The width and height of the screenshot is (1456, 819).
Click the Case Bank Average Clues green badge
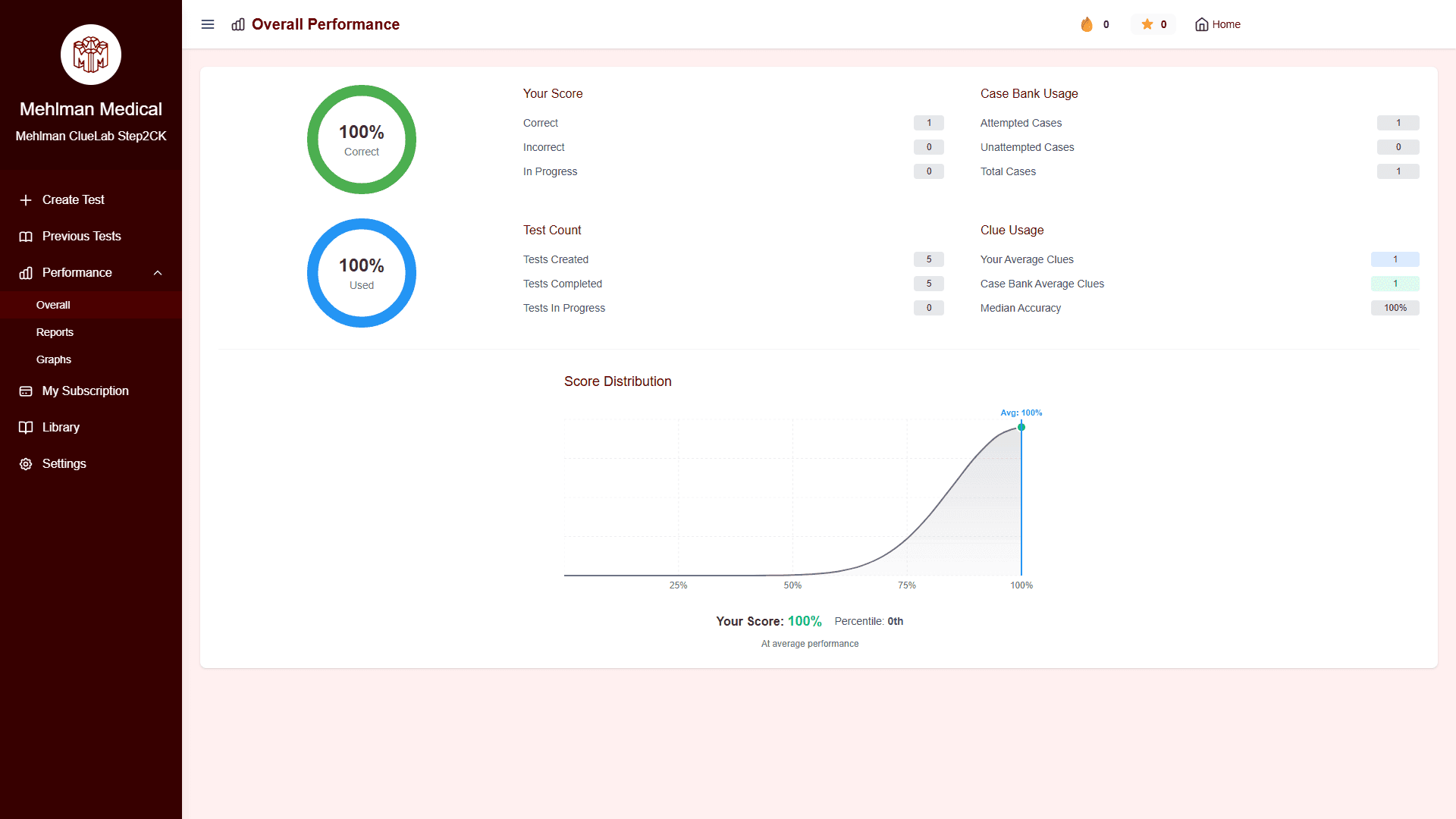(x=1395, y=284)
